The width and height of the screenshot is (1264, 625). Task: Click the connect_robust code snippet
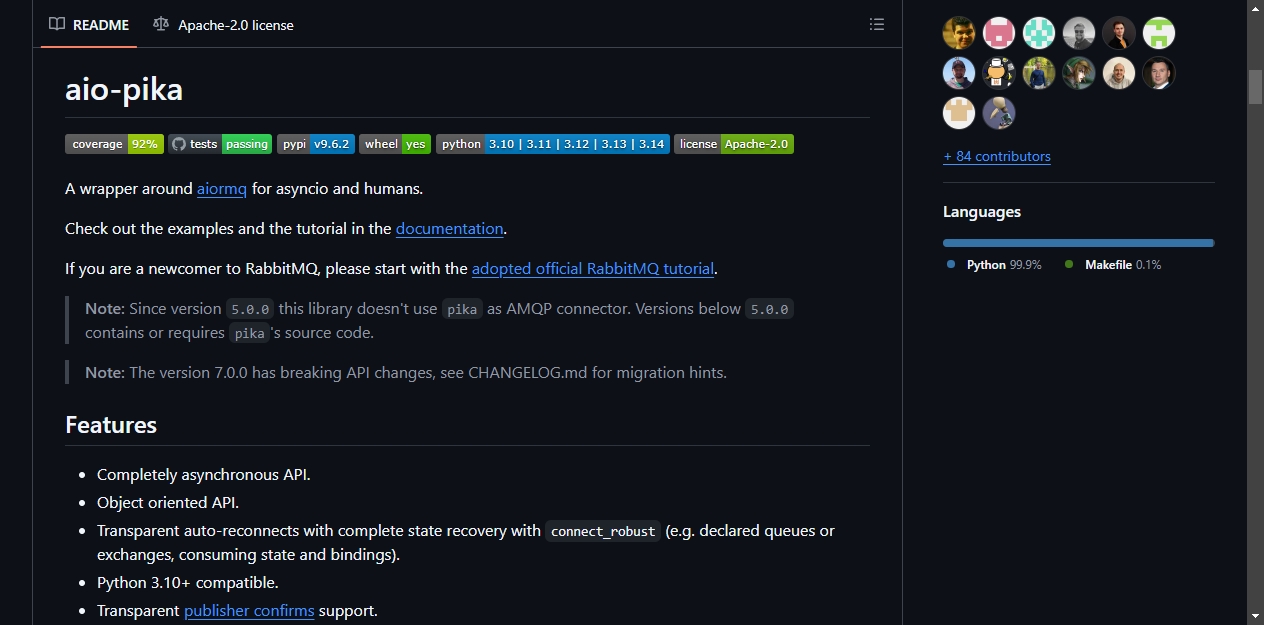pyautogui.click(x=603, y=531)
